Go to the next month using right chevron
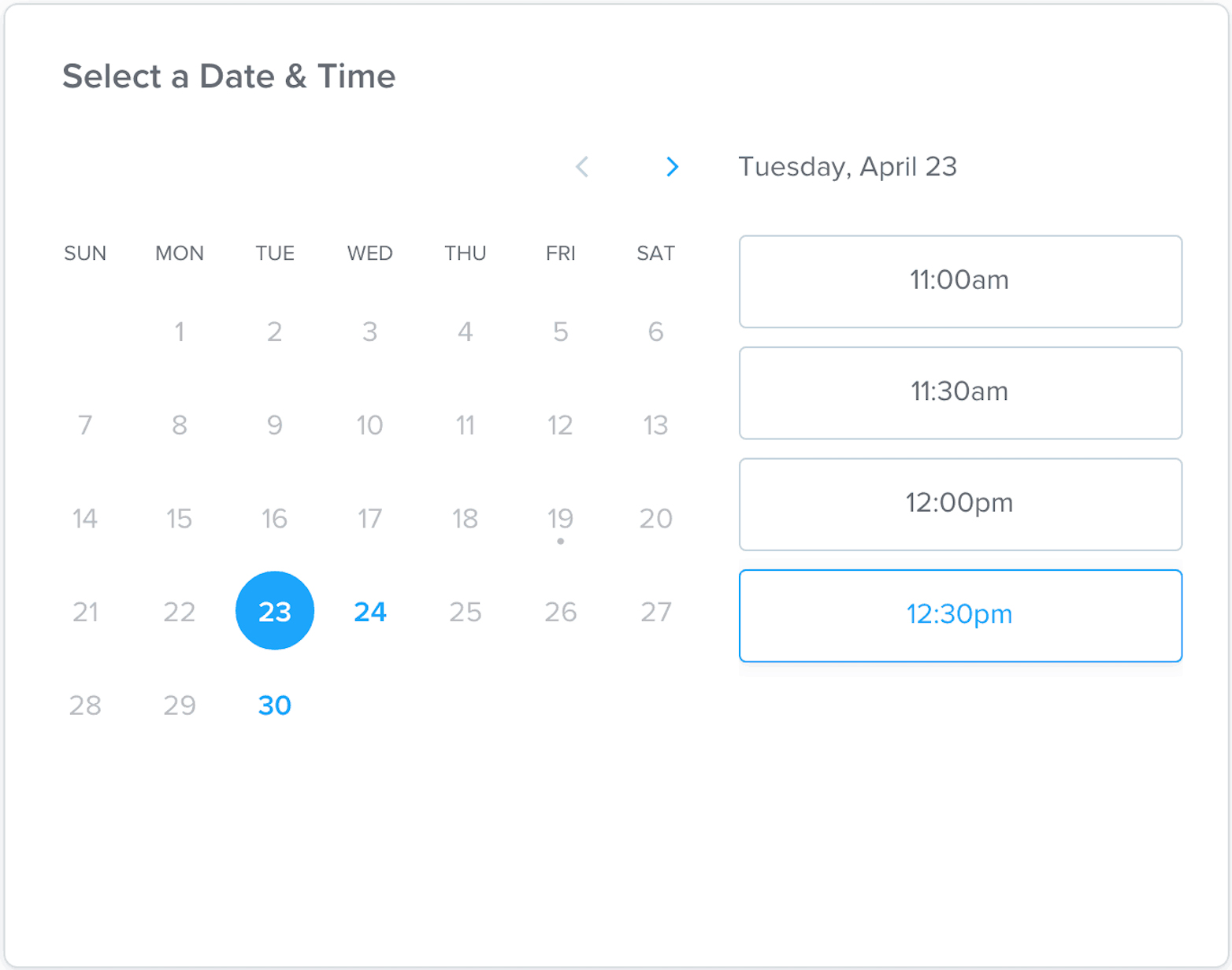 point(671,167)
